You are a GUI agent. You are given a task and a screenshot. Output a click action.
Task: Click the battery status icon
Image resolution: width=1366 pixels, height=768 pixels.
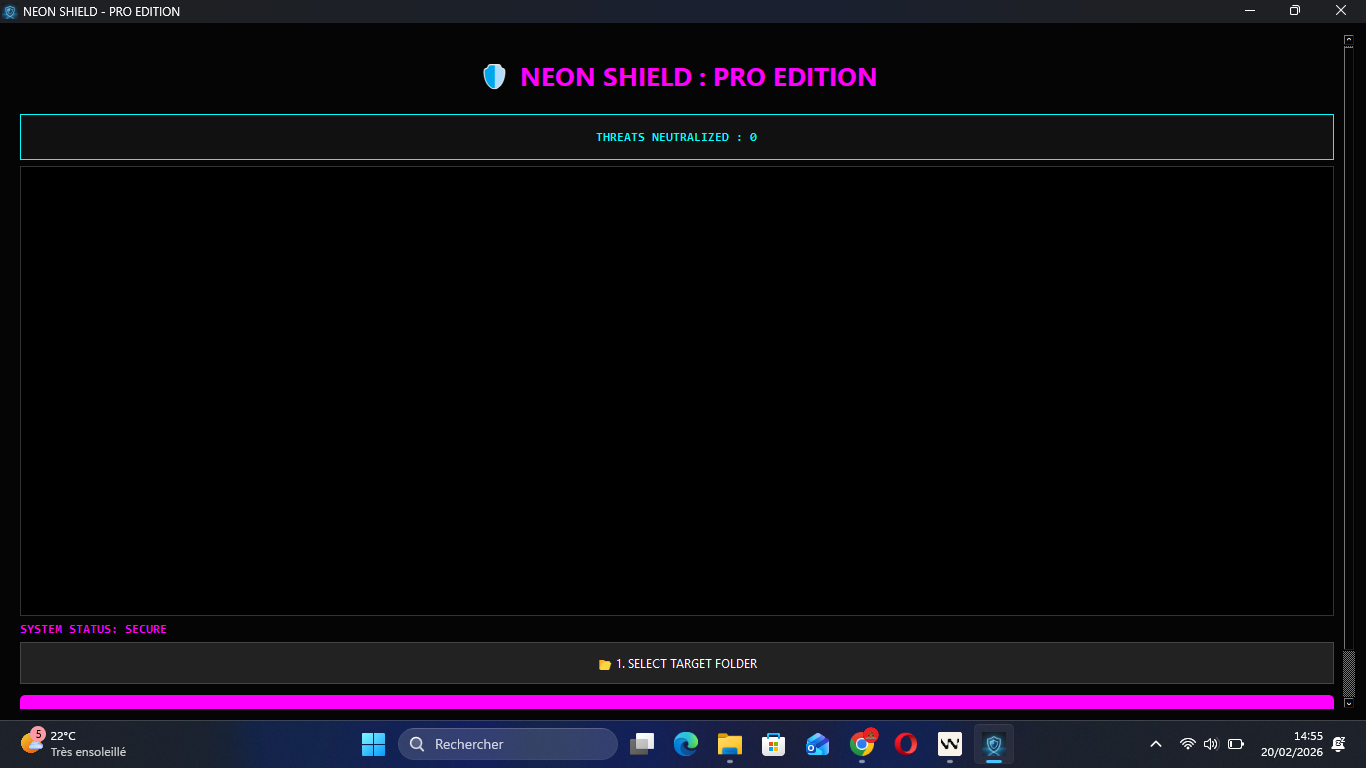[1236, 744]
